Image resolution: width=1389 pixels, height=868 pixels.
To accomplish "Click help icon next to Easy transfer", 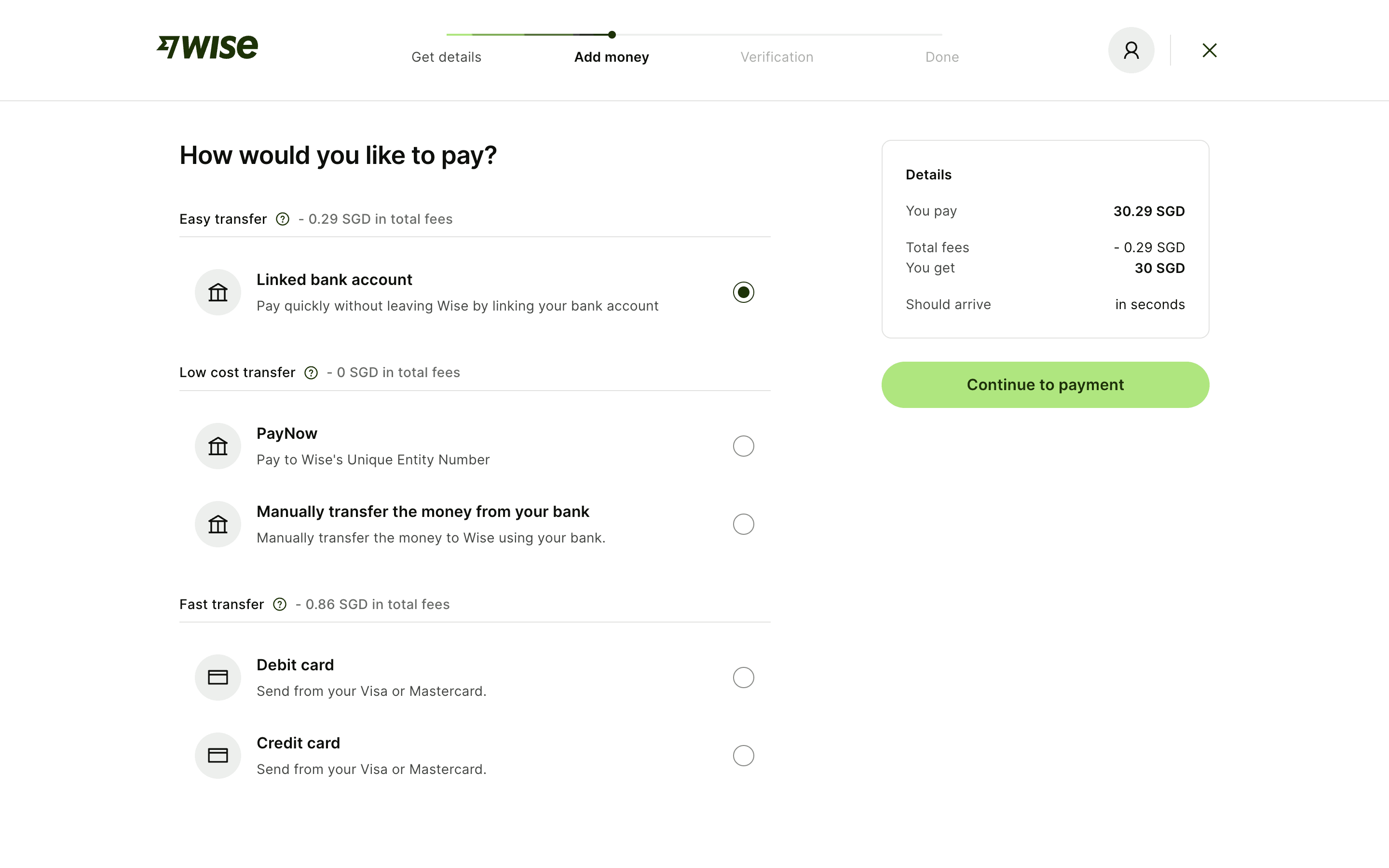I will (283, 219).
